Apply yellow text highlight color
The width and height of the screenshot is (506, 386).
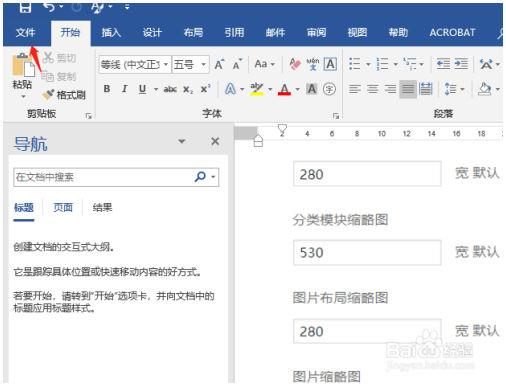[x=257, y=89]
